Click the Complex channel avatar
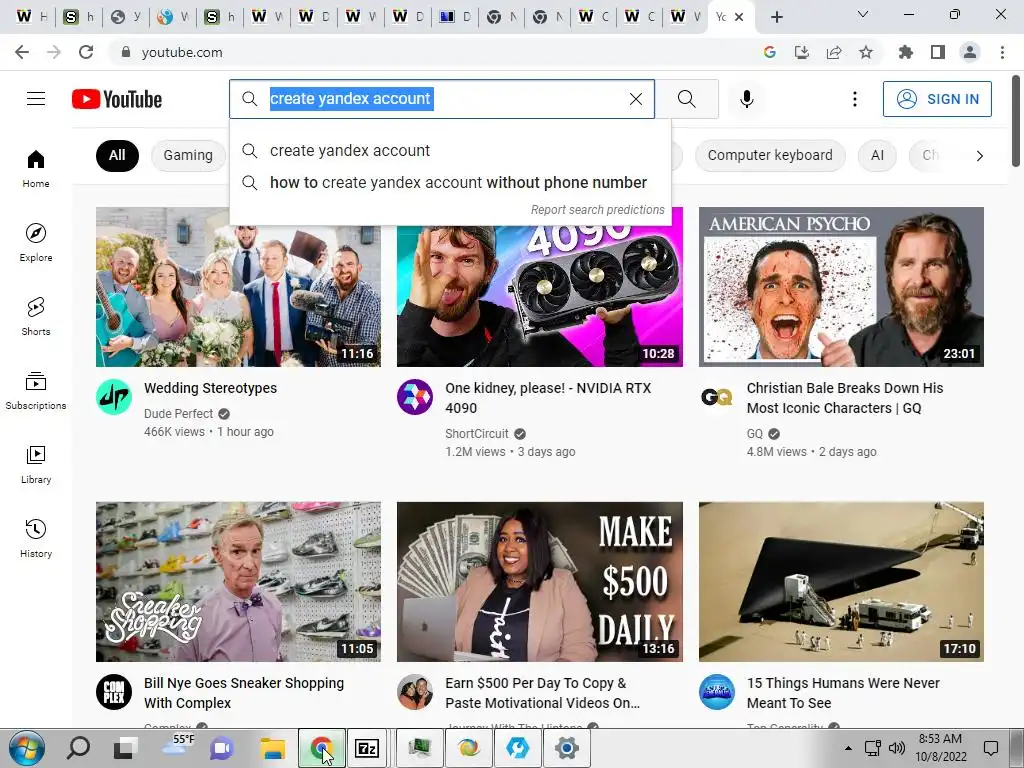The height and width of the screenshot is (768, 1024). tap(114, 692)
